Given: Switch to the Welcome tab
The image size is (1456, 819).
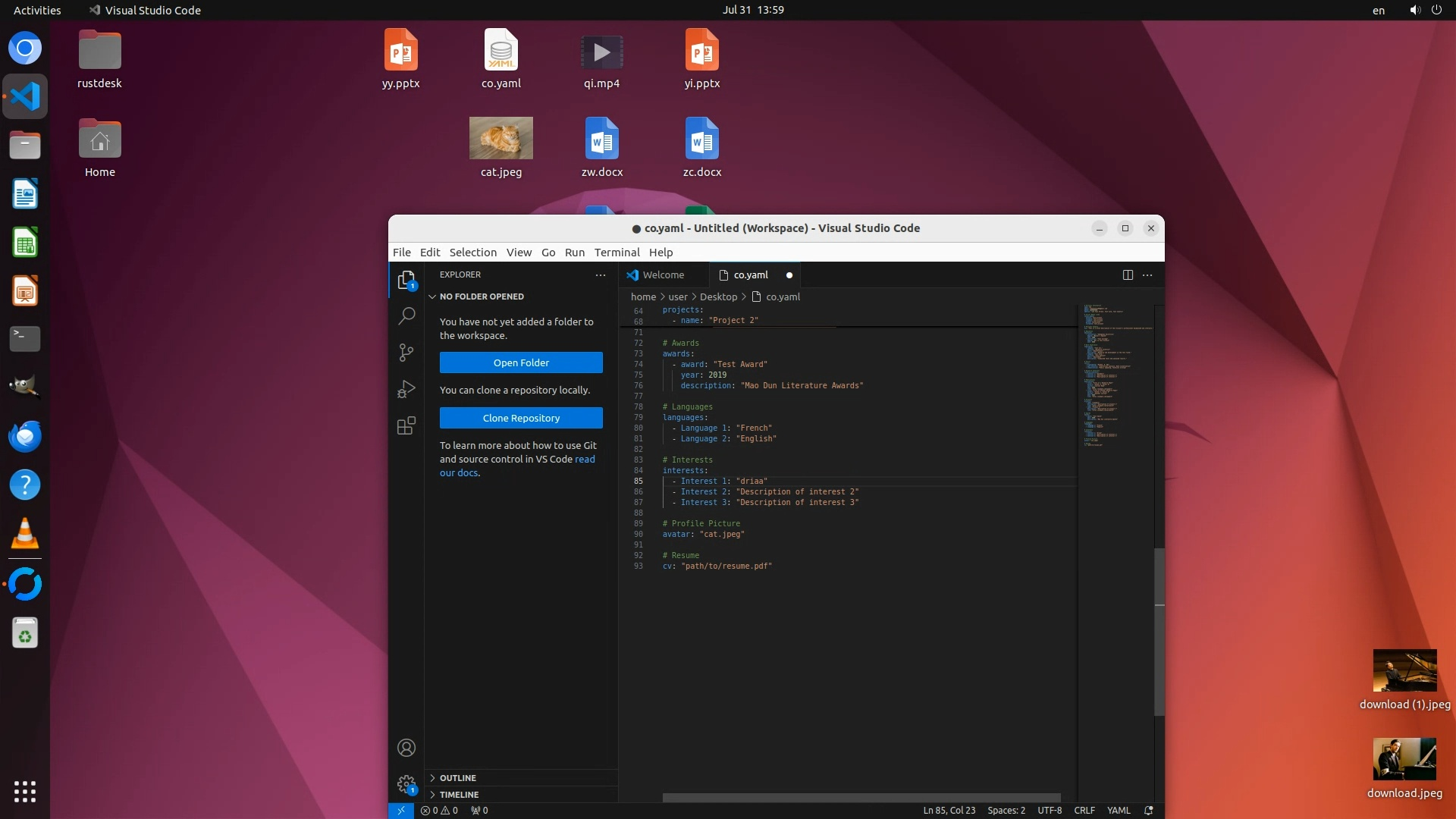Looking at the screenshot, I should click(663, 275).
